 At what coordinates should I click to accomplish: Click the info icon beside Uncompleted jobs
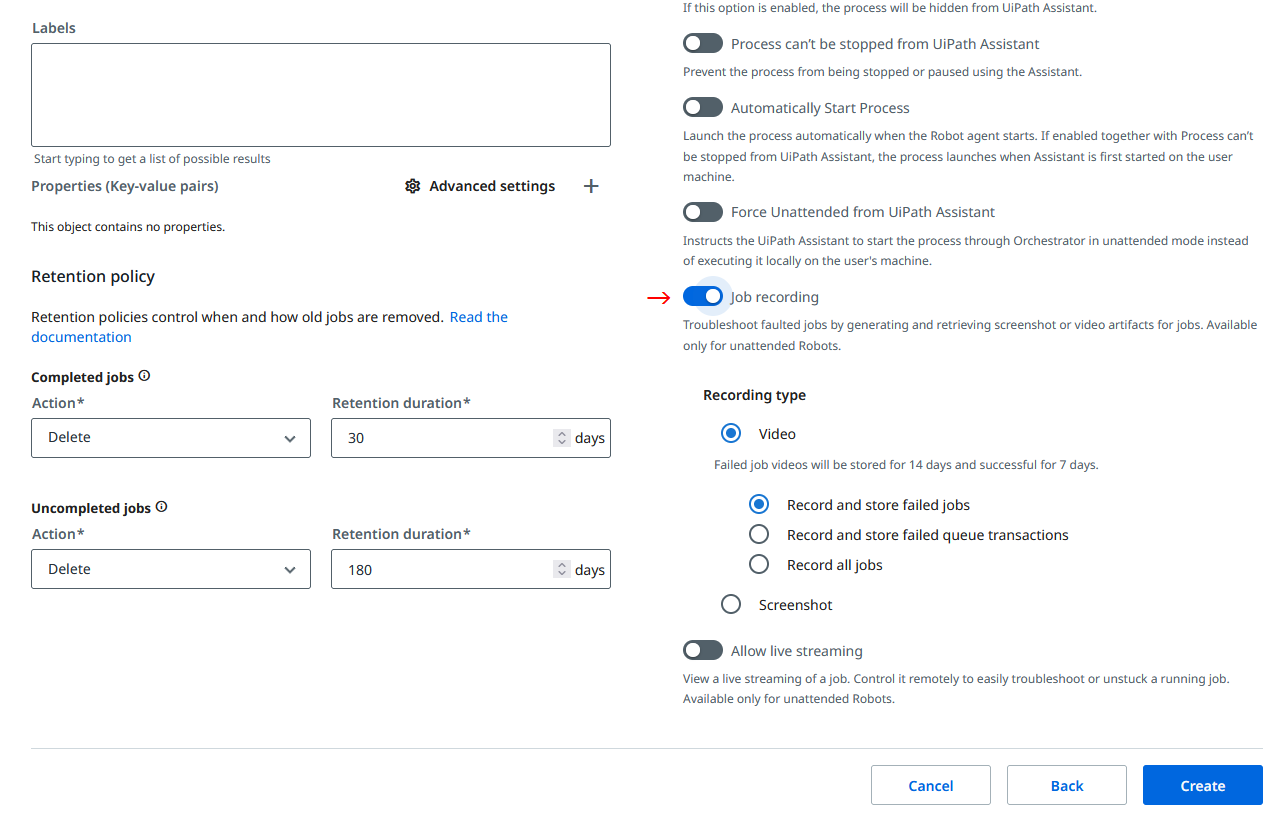pos(161,507)
